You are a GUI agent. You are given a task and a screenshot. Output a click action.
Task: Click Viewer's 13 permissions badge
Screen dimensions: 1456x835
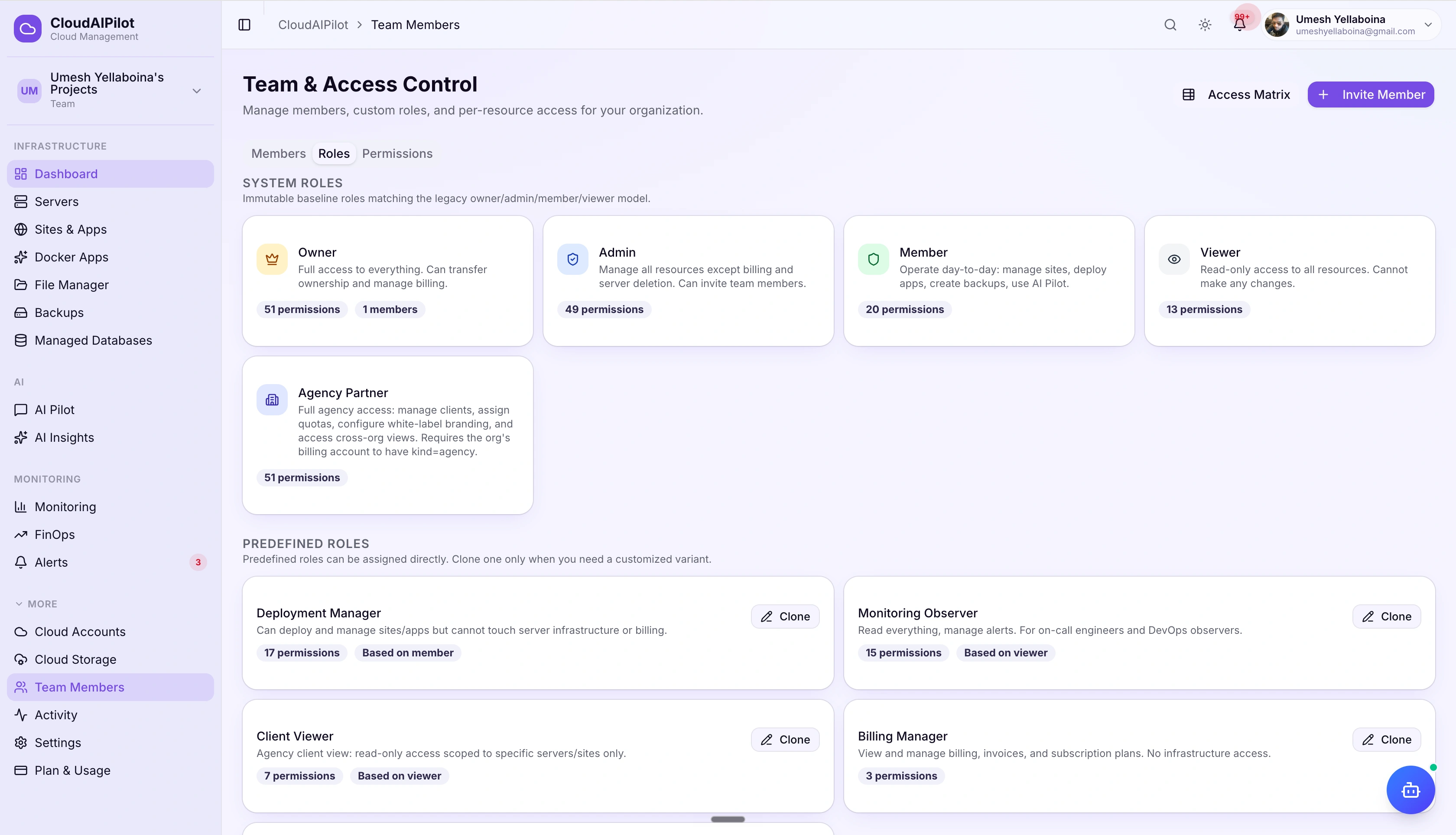tap(1204, 310)
